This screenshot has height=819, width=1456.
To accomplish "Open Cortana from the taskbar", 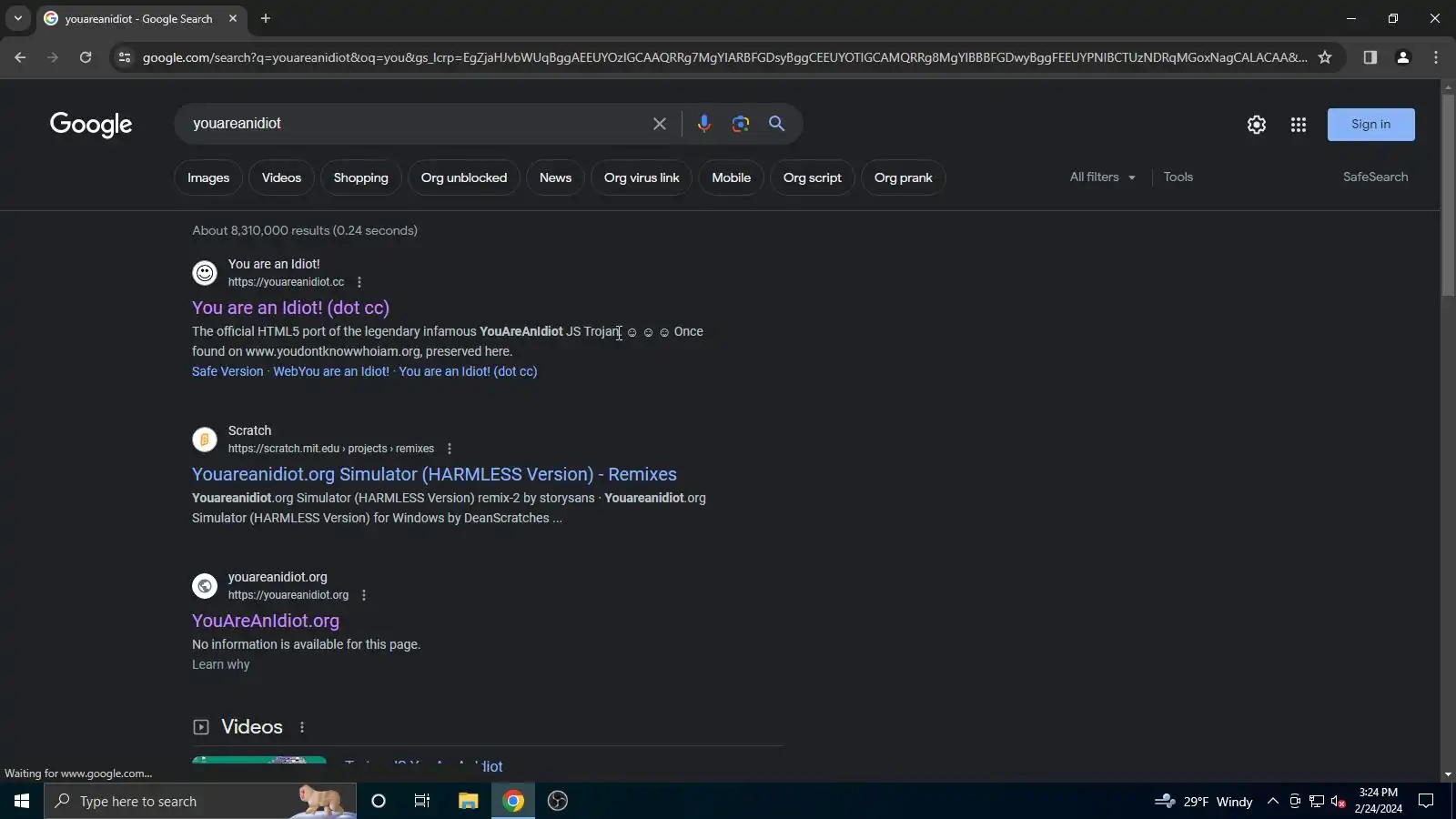I will [x=379, y=801].
